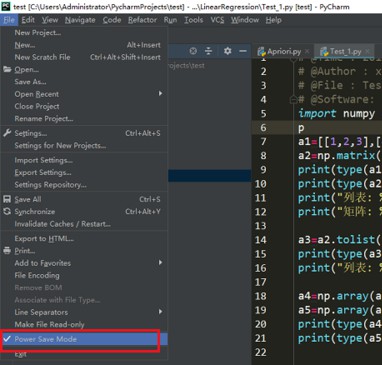This screenshot has width=382, height=365.
Task: Open Settings... with wrench icon
Action: coord(83,133)
